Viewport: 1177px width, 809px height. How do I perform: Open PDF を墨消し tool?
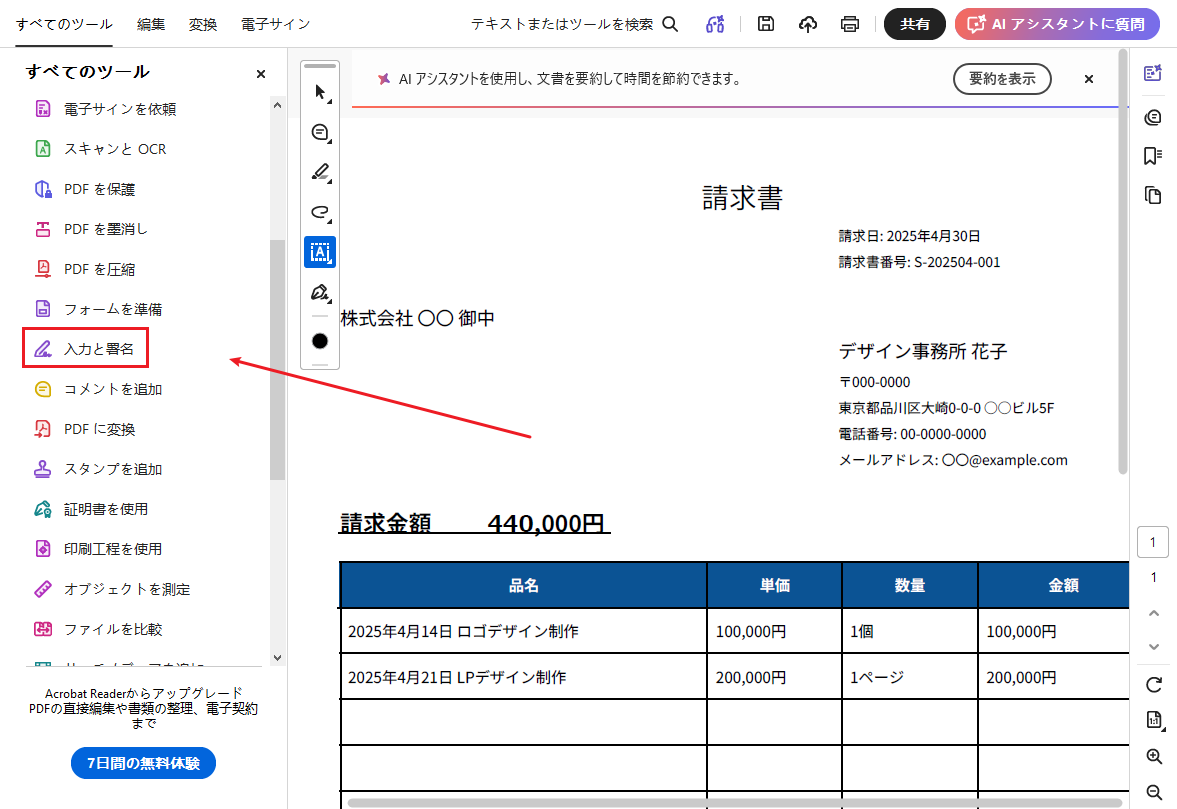click(x=91, y=229)
